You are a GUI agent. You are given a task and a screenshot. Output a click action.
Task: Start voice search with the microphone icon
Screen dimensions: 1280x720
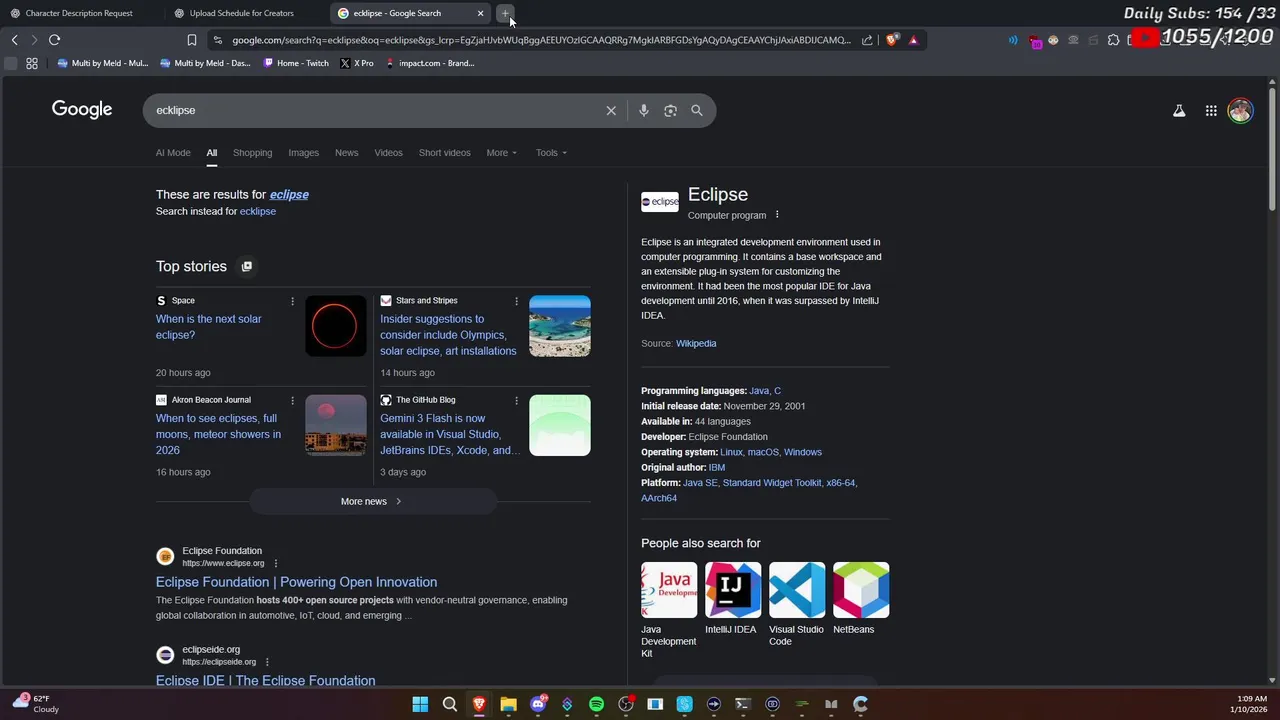(644, 111)
